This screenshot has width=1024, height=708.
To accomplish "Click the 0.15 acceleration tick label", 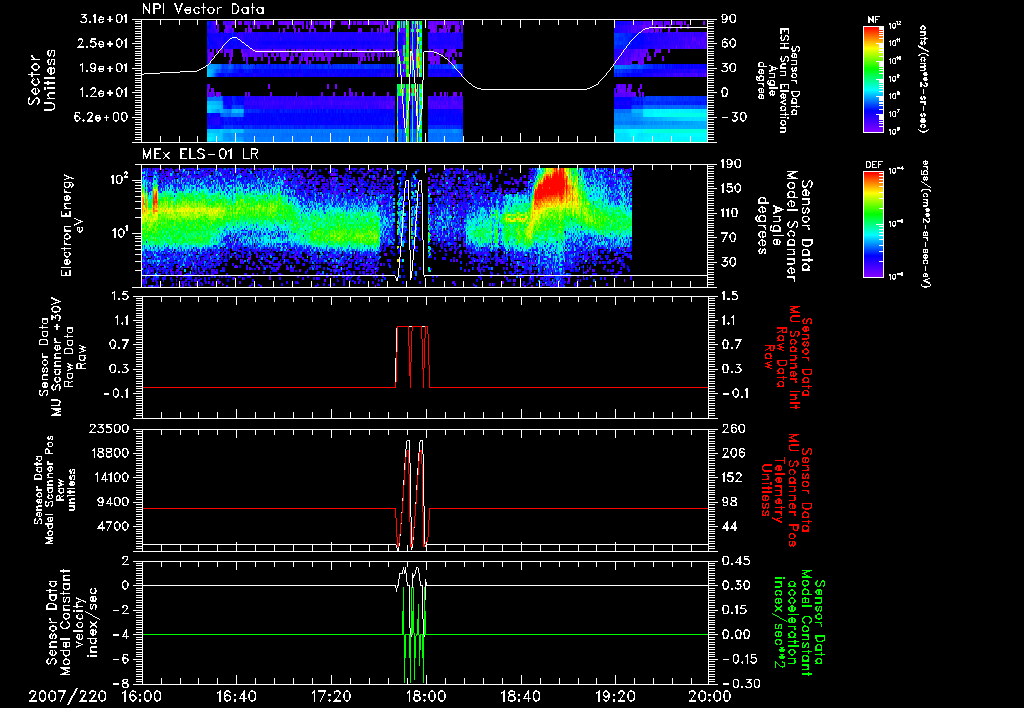I will (735, 610).
